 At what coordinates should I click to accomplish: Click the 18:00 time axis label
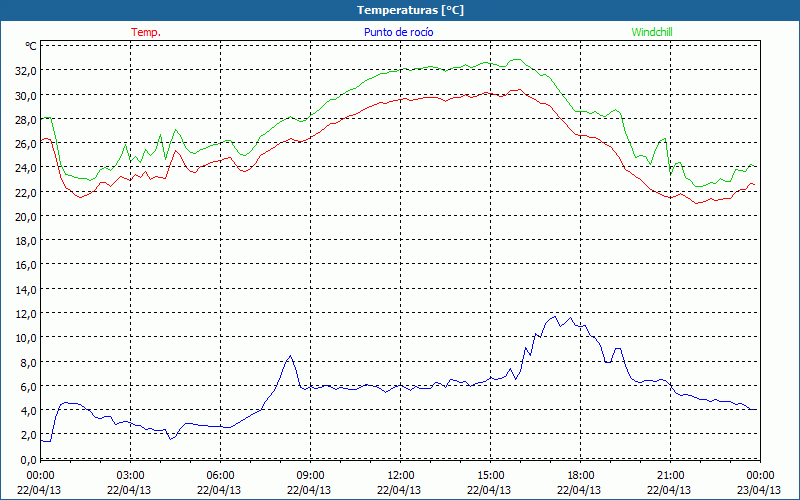coord(581,476)
